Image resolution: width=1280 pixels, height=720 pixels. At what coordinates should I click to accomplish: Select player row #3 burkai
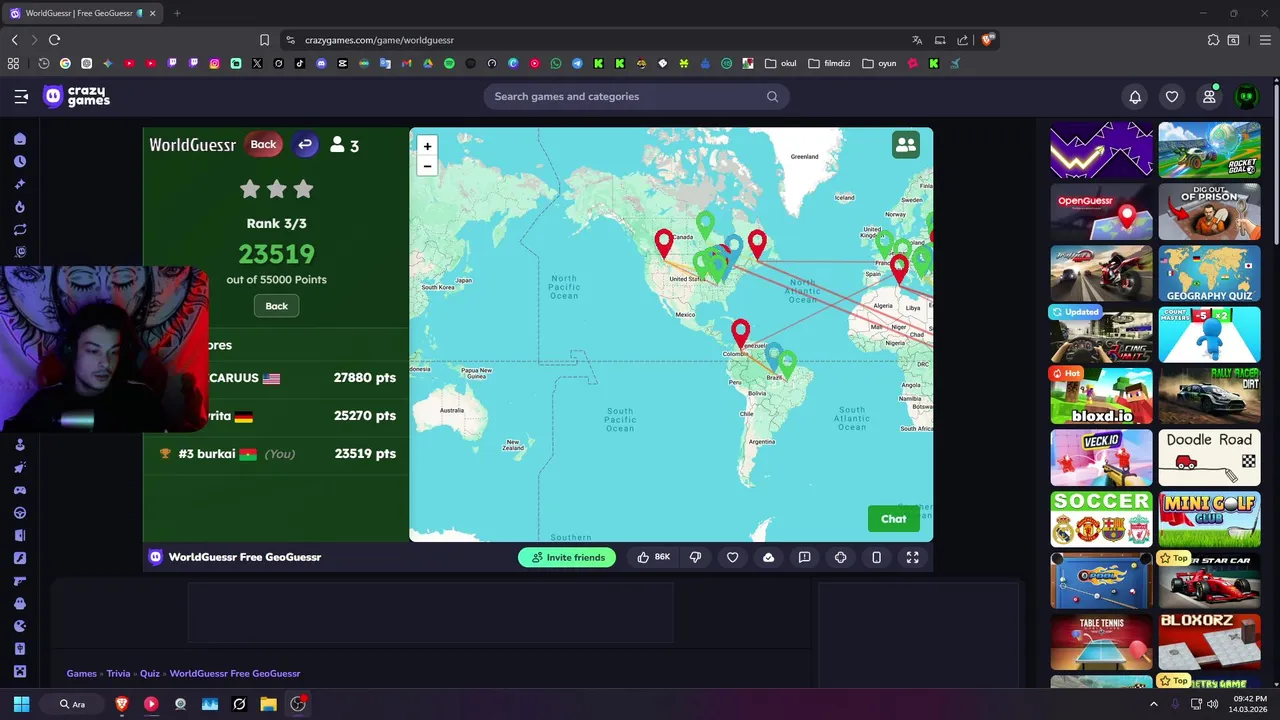(x=276, y=454)
